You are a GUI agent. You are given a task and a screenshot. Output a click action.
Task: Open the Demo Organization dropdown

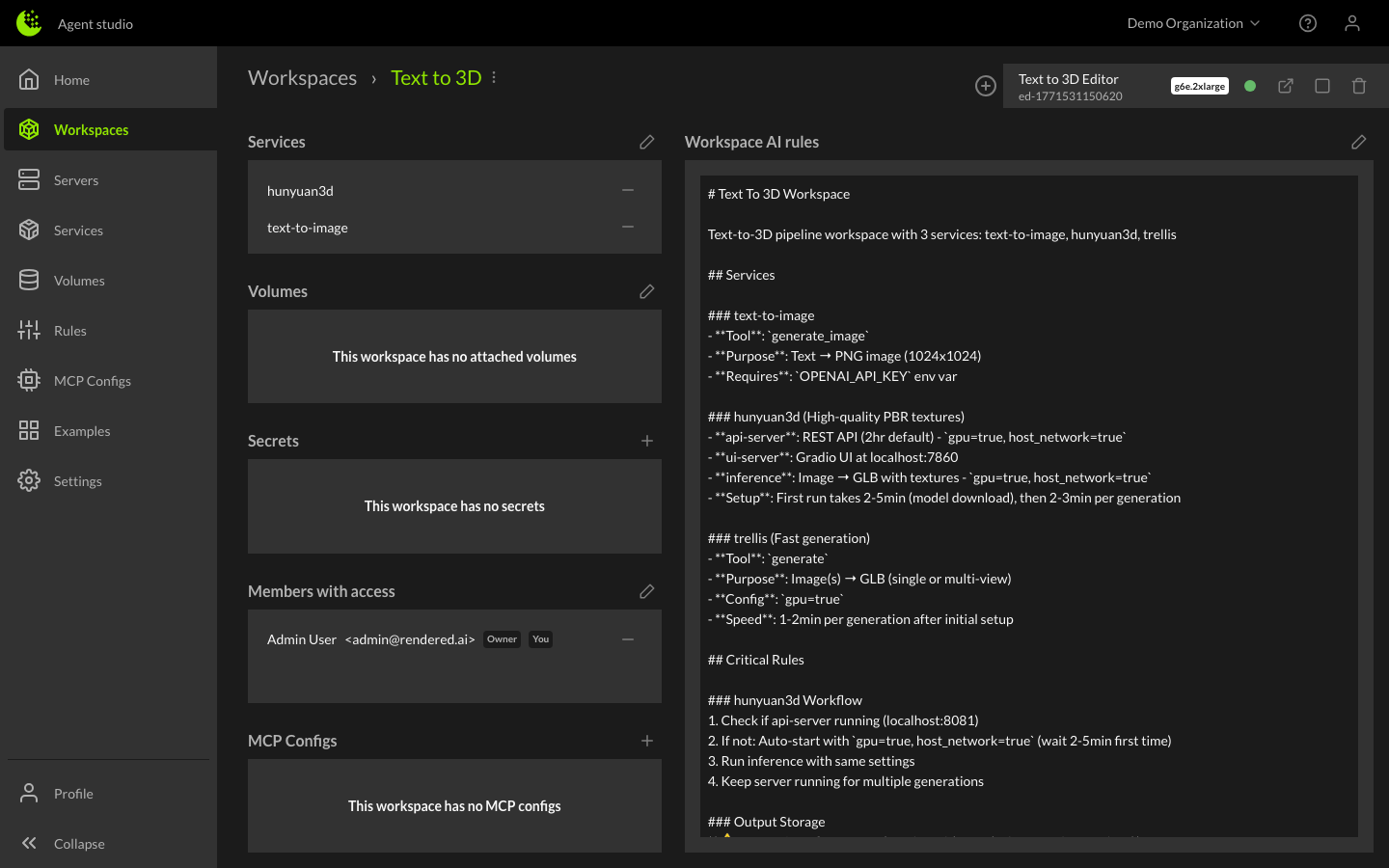[x=1192, y=23]
